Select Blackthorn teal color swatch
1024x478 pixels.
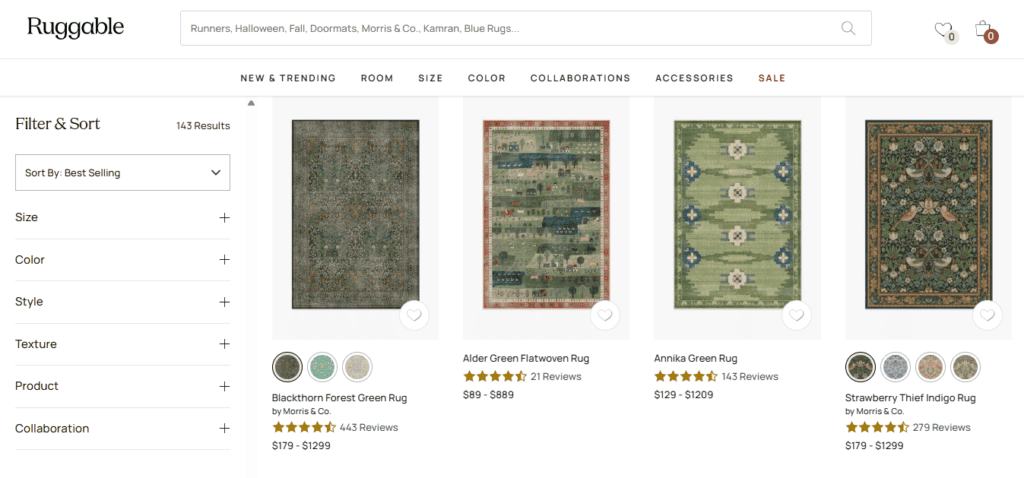322,367
